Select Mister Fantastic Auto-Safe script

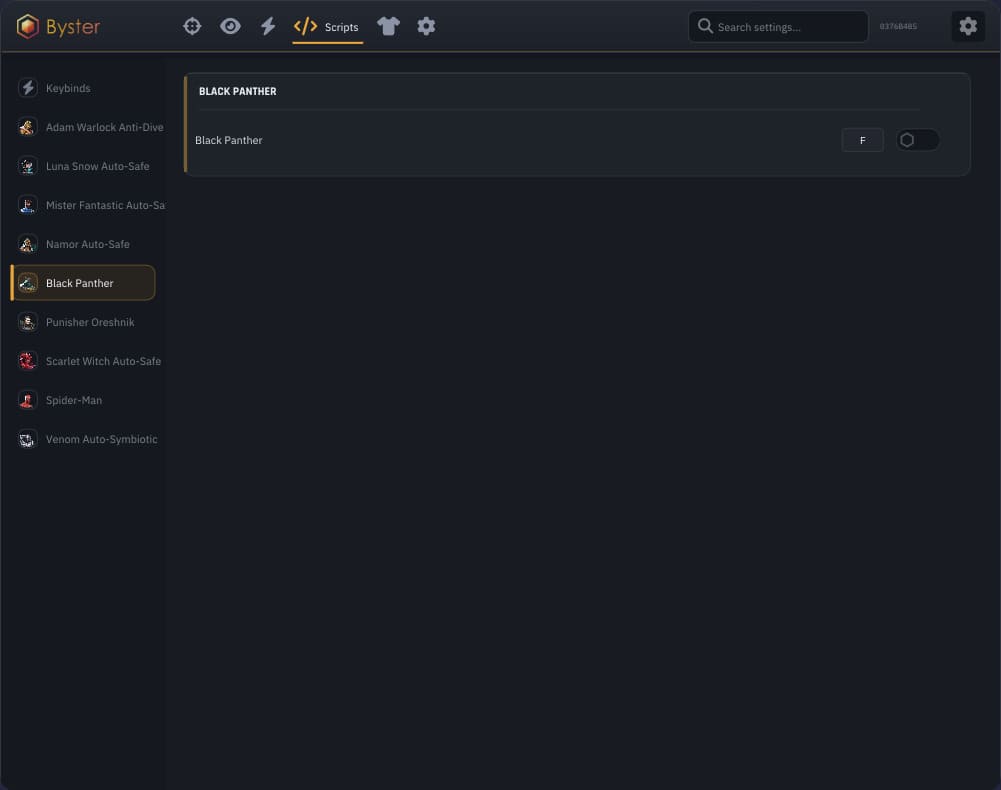tap(88, 205)
